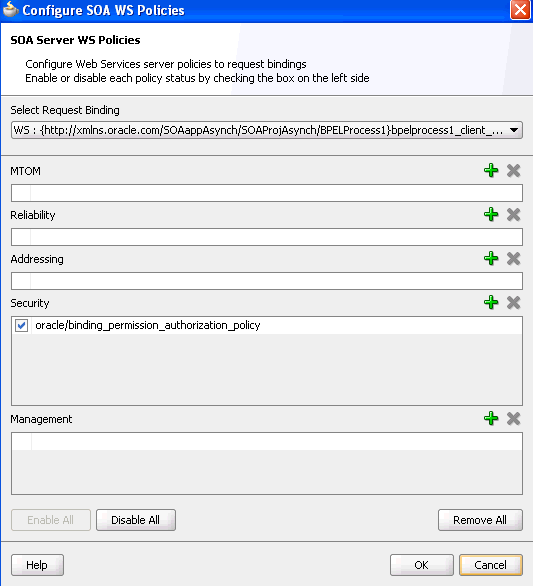Delete the Reliability policy with gray X
533x586 pixels.
(x=514, y=215)
